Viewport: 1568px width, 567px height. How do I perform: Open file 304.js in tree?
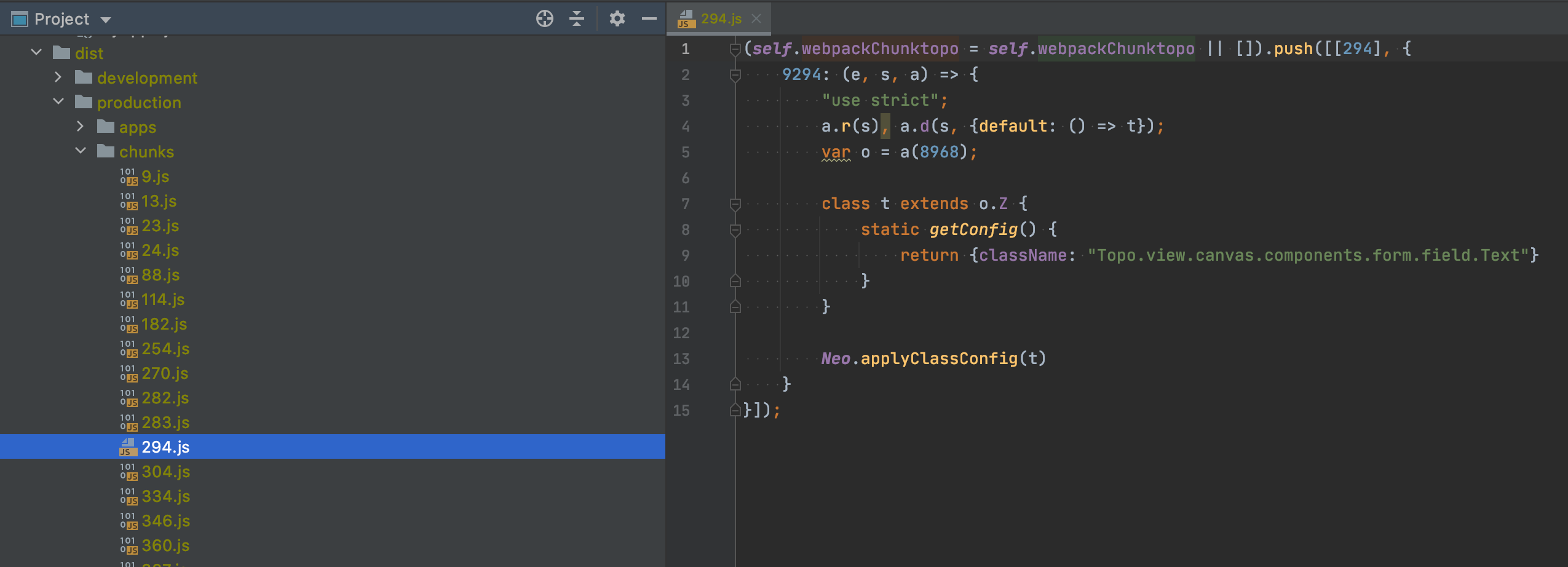(x=165, y=472)
